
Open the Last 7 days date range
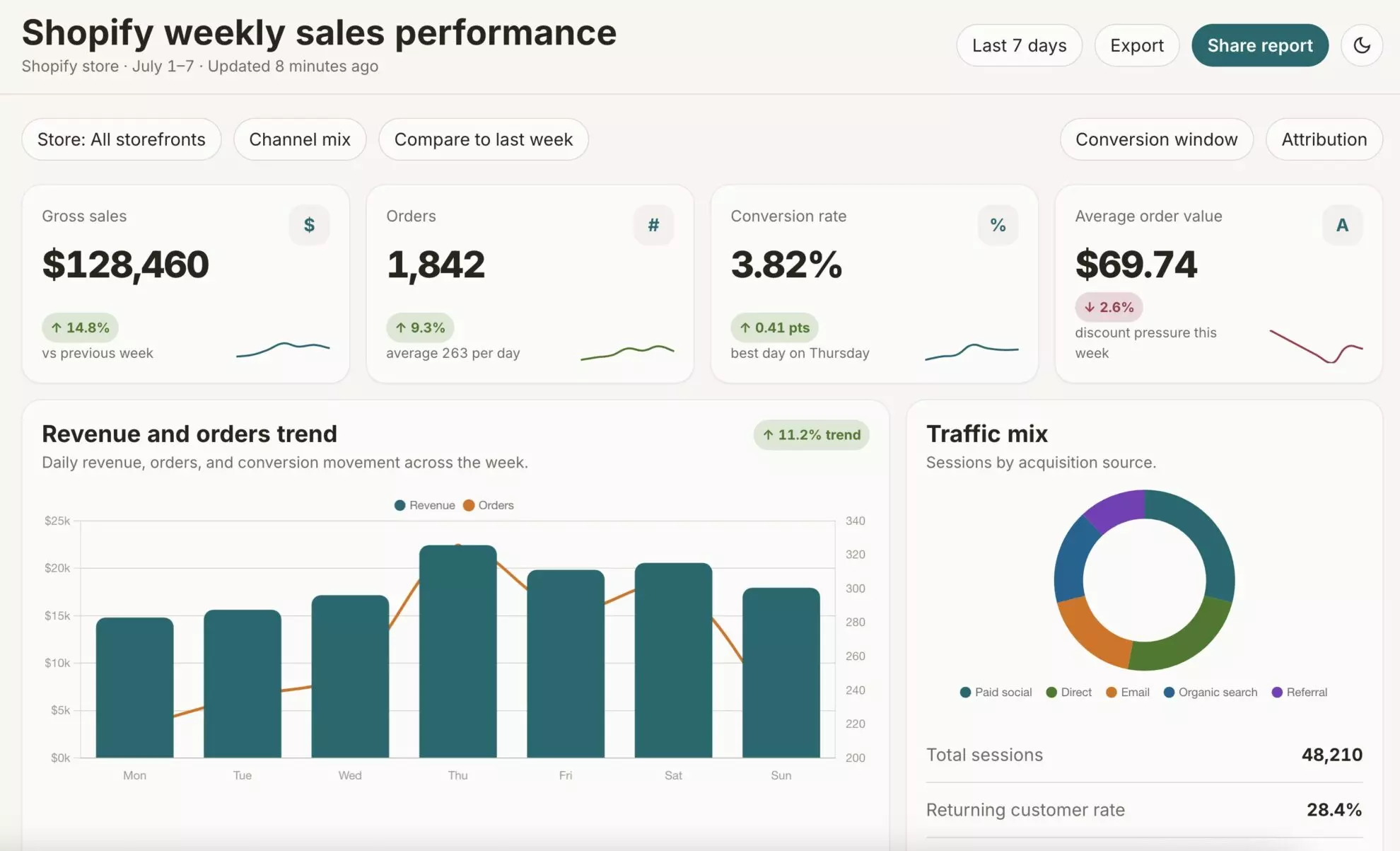tap(1019, 45)
